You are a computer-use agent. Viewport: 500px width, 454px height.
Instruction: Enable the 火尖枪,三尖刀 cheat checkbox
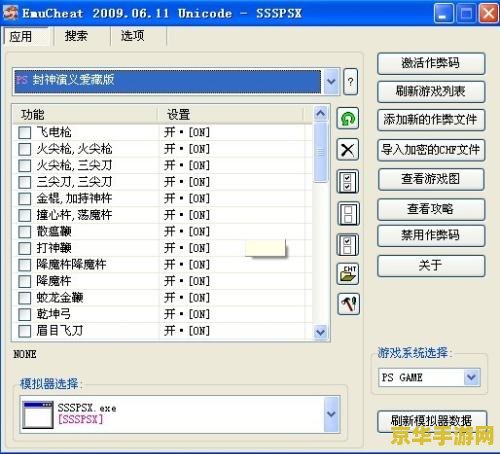[x=25, y=166]
